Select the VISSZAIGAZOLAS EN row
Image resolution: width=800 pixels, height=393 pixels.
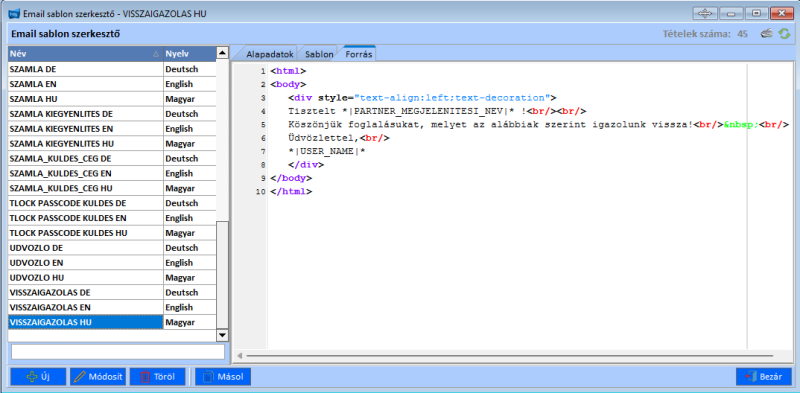pos(112,307)
